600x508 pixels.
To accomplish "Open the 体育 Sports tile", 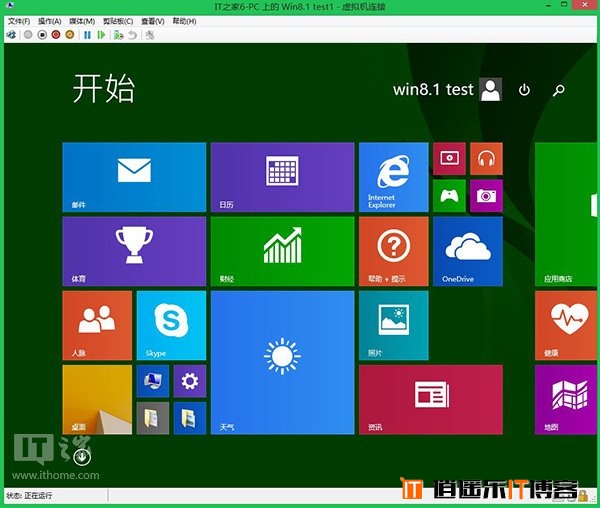I will [134, 251].
